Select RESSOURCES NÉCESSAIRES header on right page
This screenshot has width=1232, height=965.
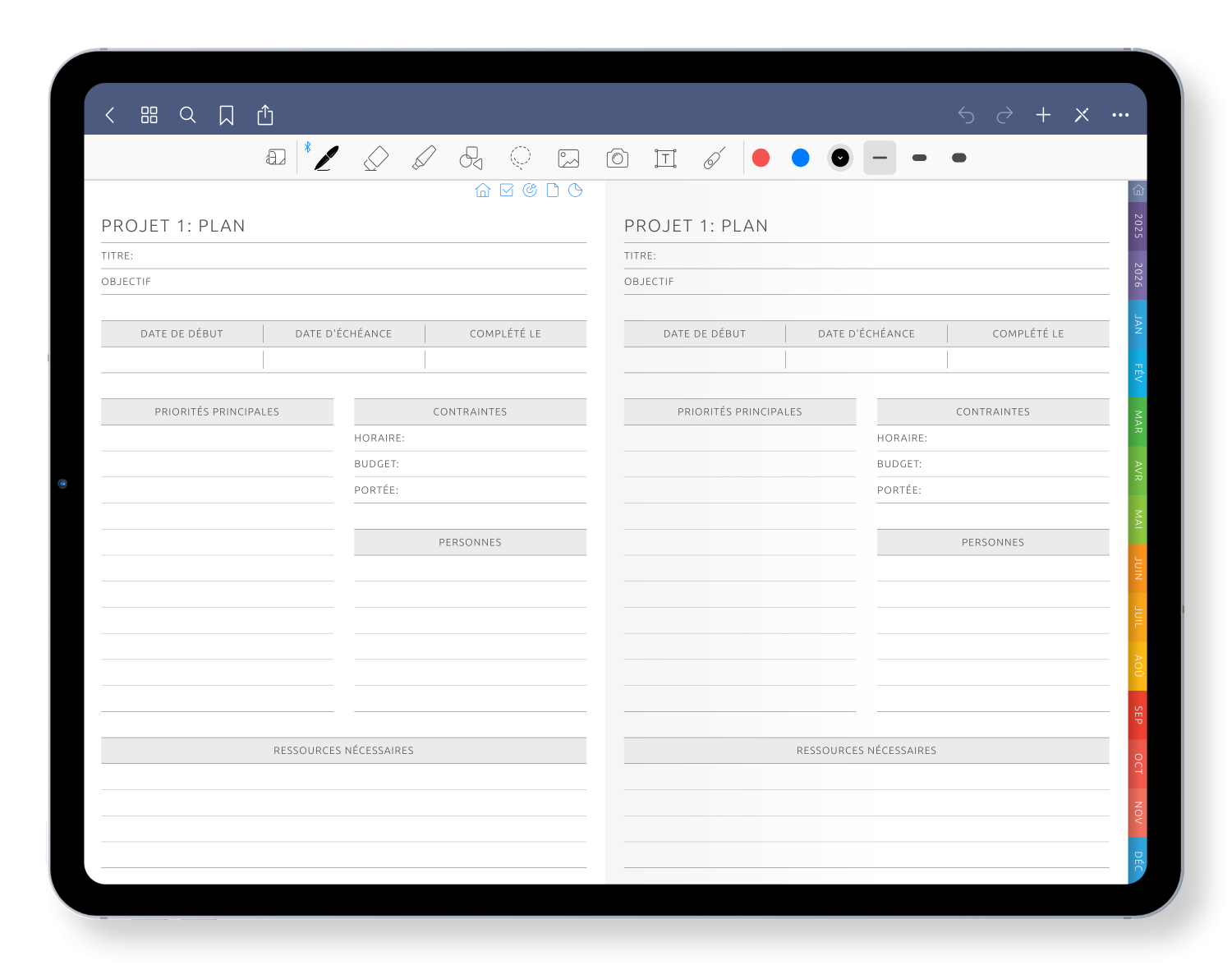867,751
